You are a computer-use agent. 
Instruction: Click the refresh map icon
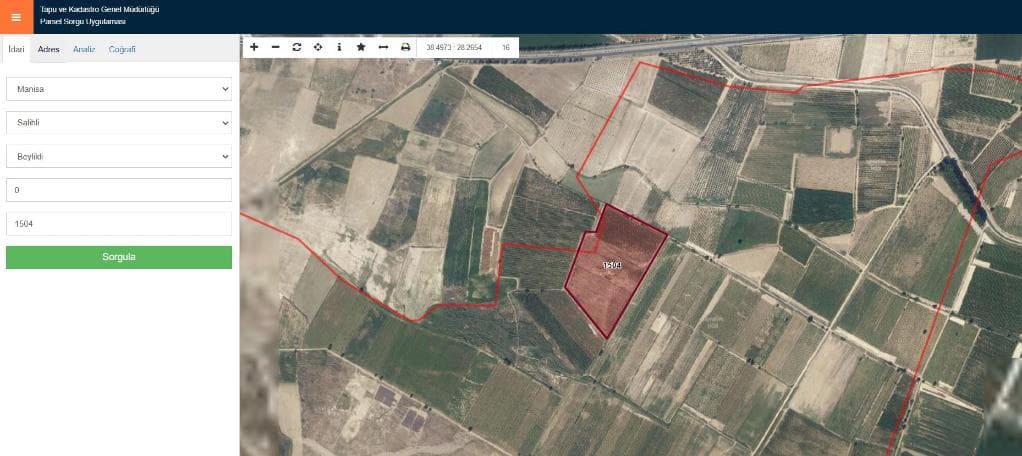click(297, 47)
